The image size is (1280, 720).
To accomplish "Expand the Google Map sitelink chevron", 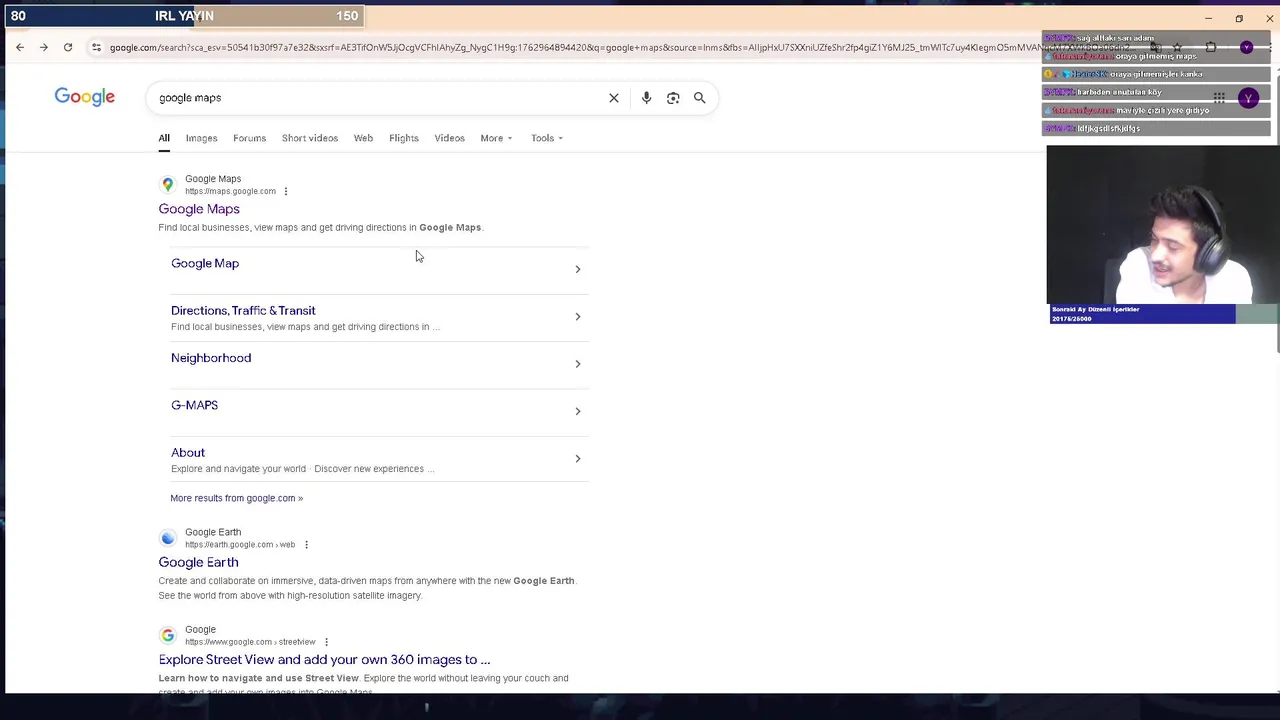I will coord(577,269).
